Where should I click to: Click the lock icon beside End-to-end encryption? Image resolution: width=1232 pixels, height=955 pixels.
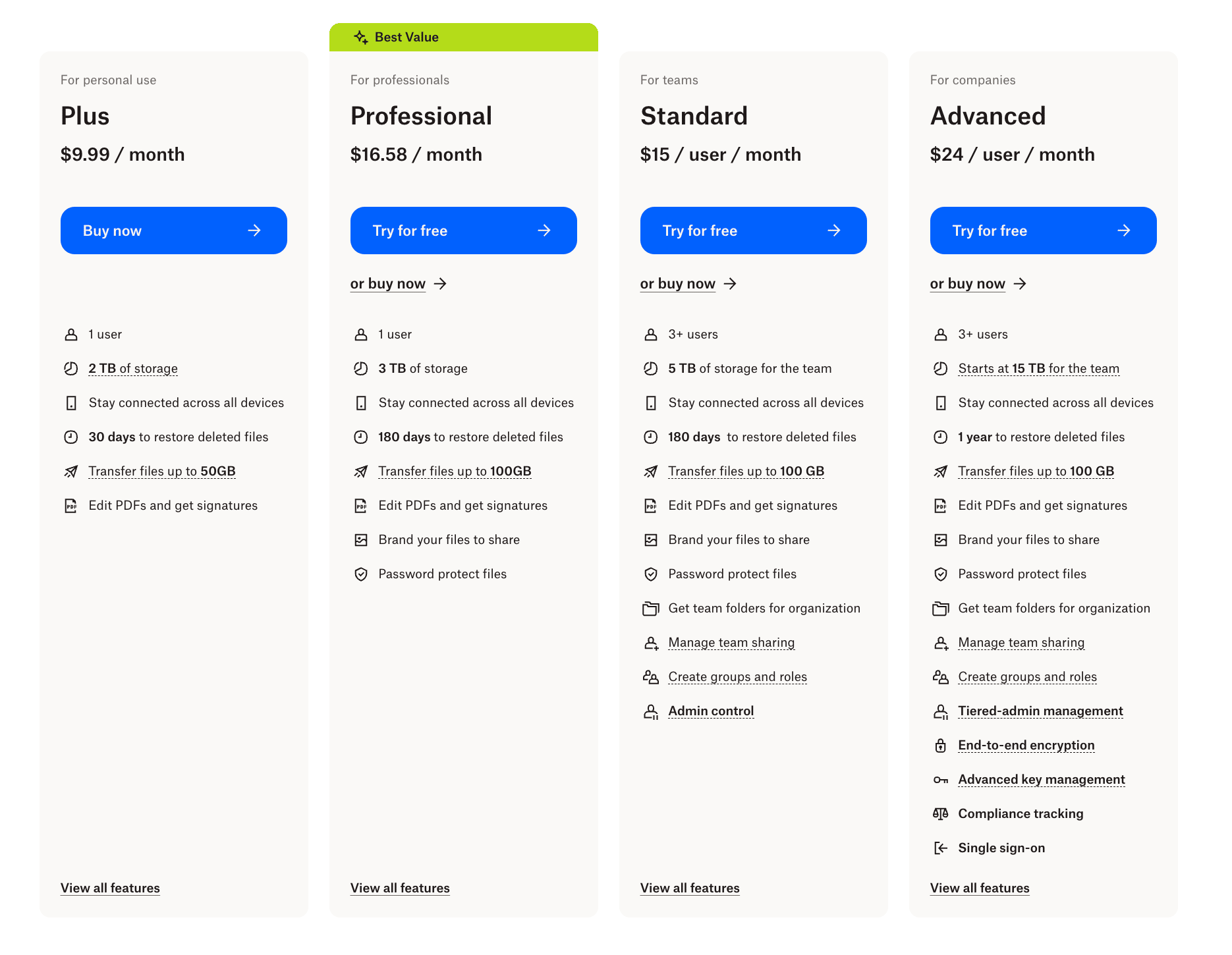point(940,746)
